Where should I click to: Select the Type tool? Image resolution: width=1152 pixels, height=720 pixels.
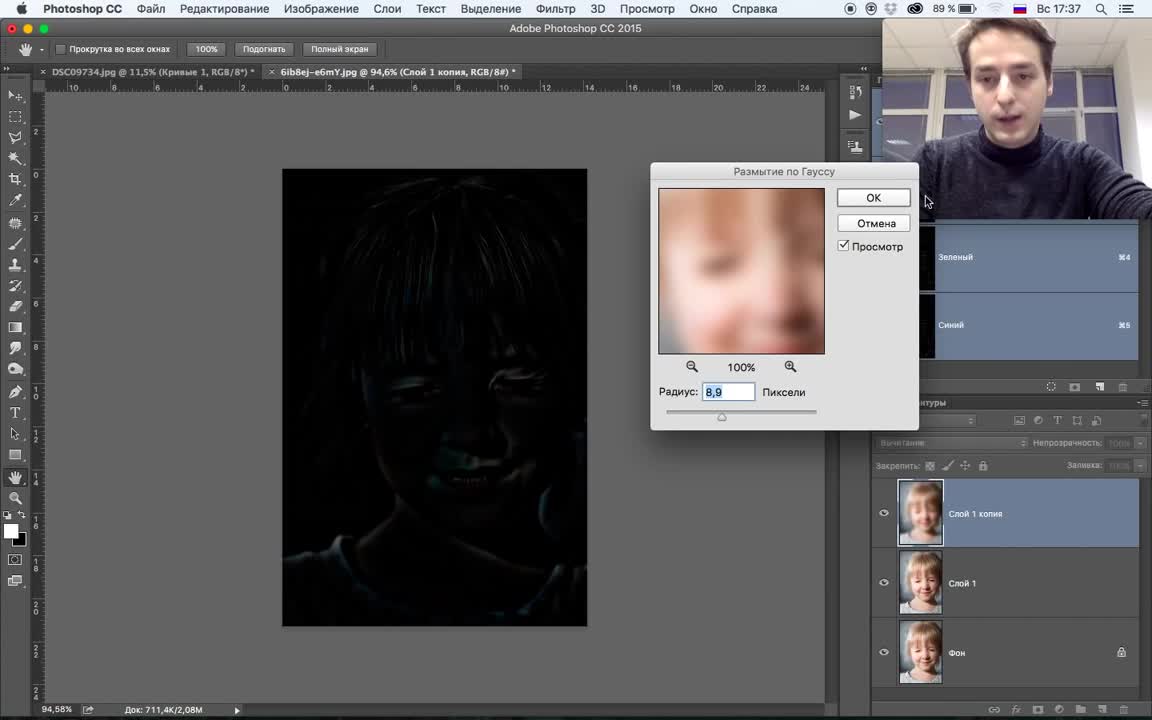coord(15,413)
